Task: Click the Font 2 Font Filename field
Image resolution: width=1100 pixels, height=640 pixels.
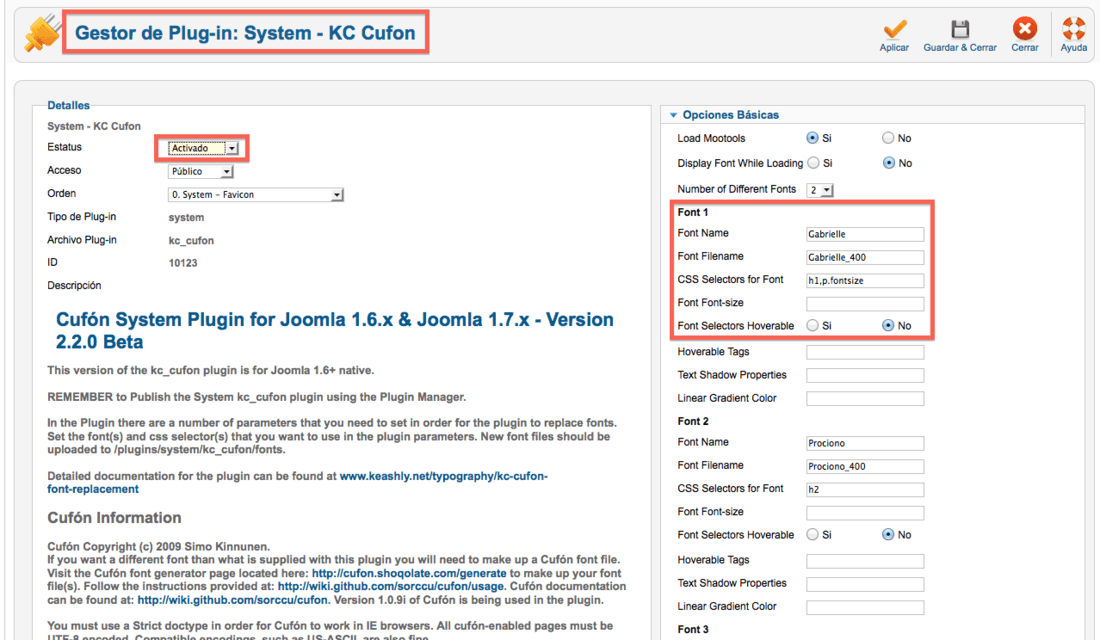Action: pos(865,466)
